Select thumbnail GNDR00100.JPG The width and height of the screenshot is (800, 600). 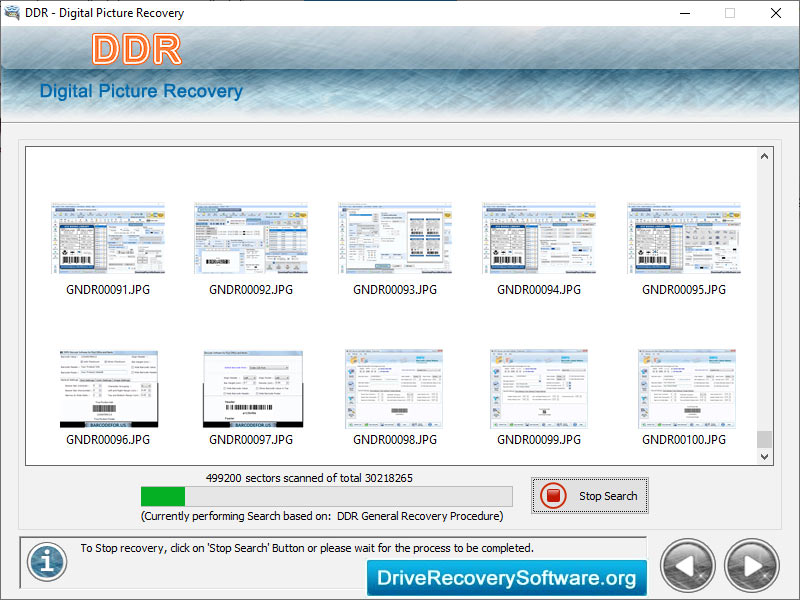click(x=687, y=389)
